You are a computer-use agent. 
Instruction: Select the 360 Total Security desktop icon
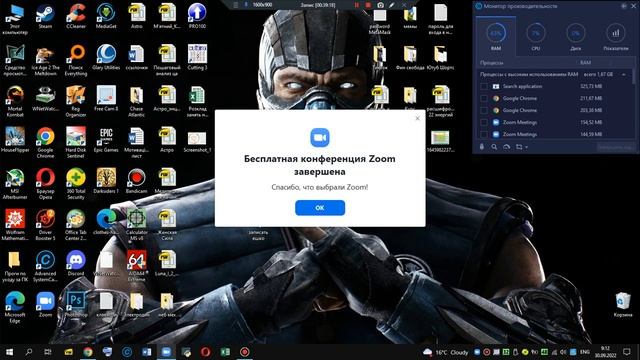[76, 184]
